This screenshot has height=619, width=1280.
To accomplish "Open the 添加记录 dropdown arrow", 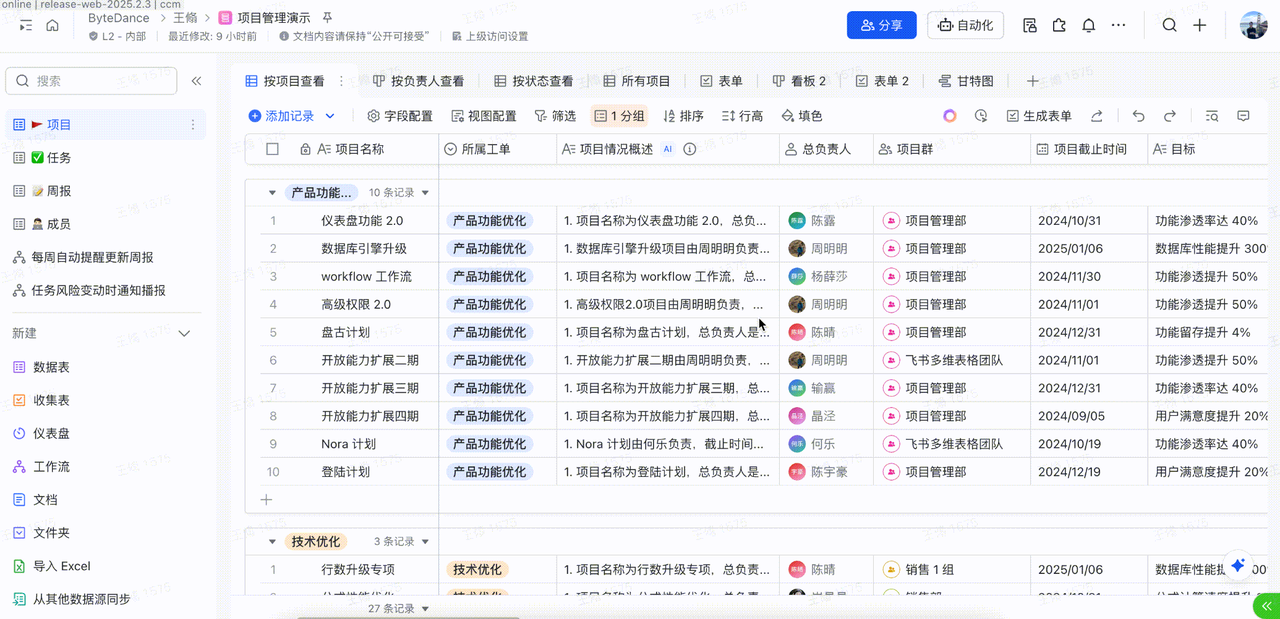I will click(330, 116).
